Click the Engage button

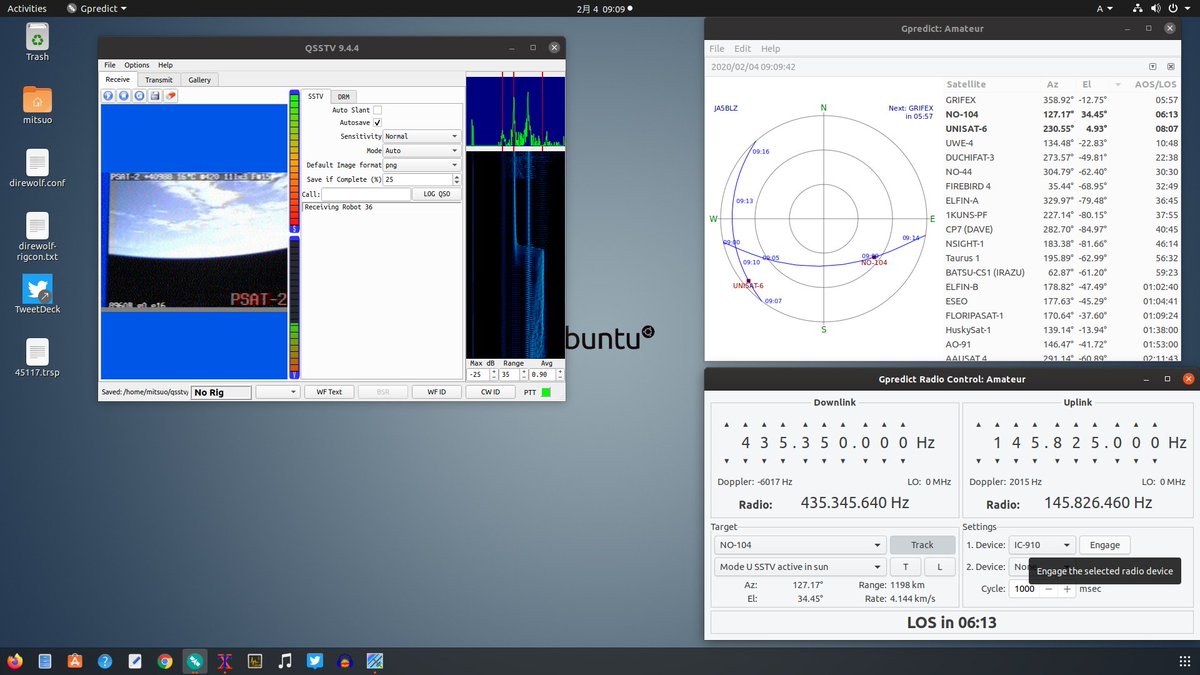pos(1104,545)
